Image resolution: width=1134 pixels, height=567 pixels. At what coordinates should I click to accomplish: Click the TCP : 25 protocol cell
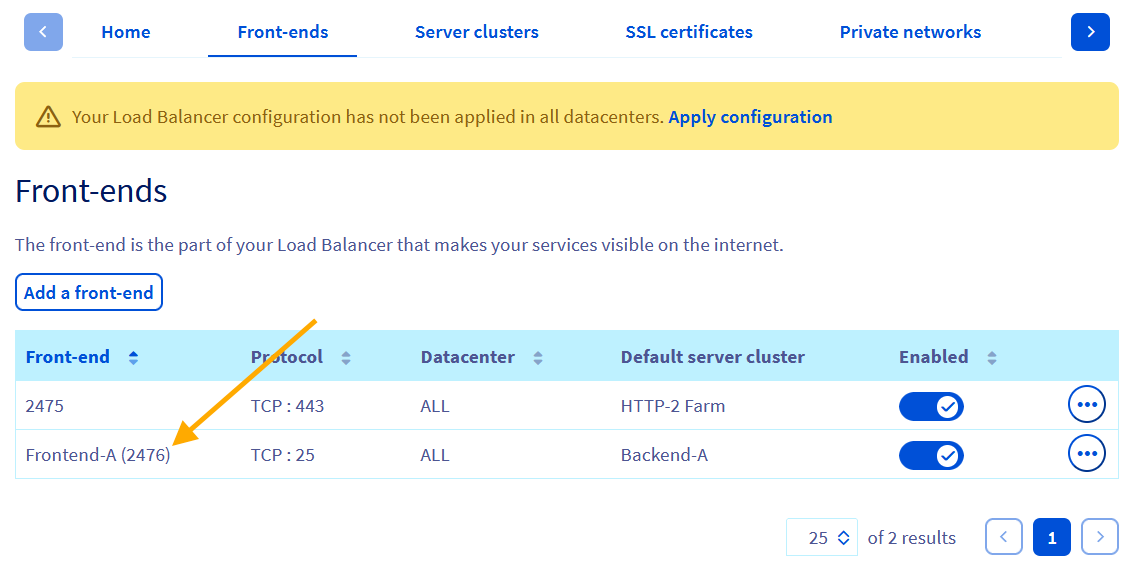point(282,455)
